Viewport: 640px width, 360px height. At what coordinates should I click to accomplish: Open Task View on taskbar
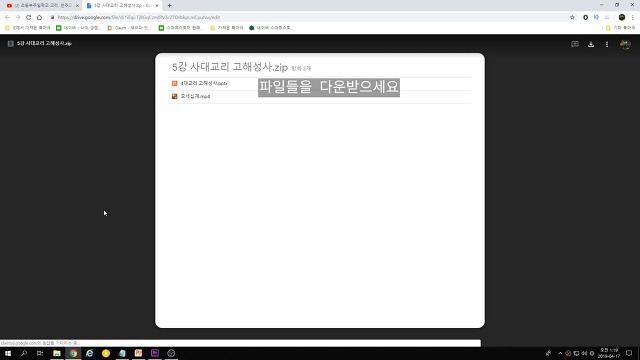click(x=40, y=353)
